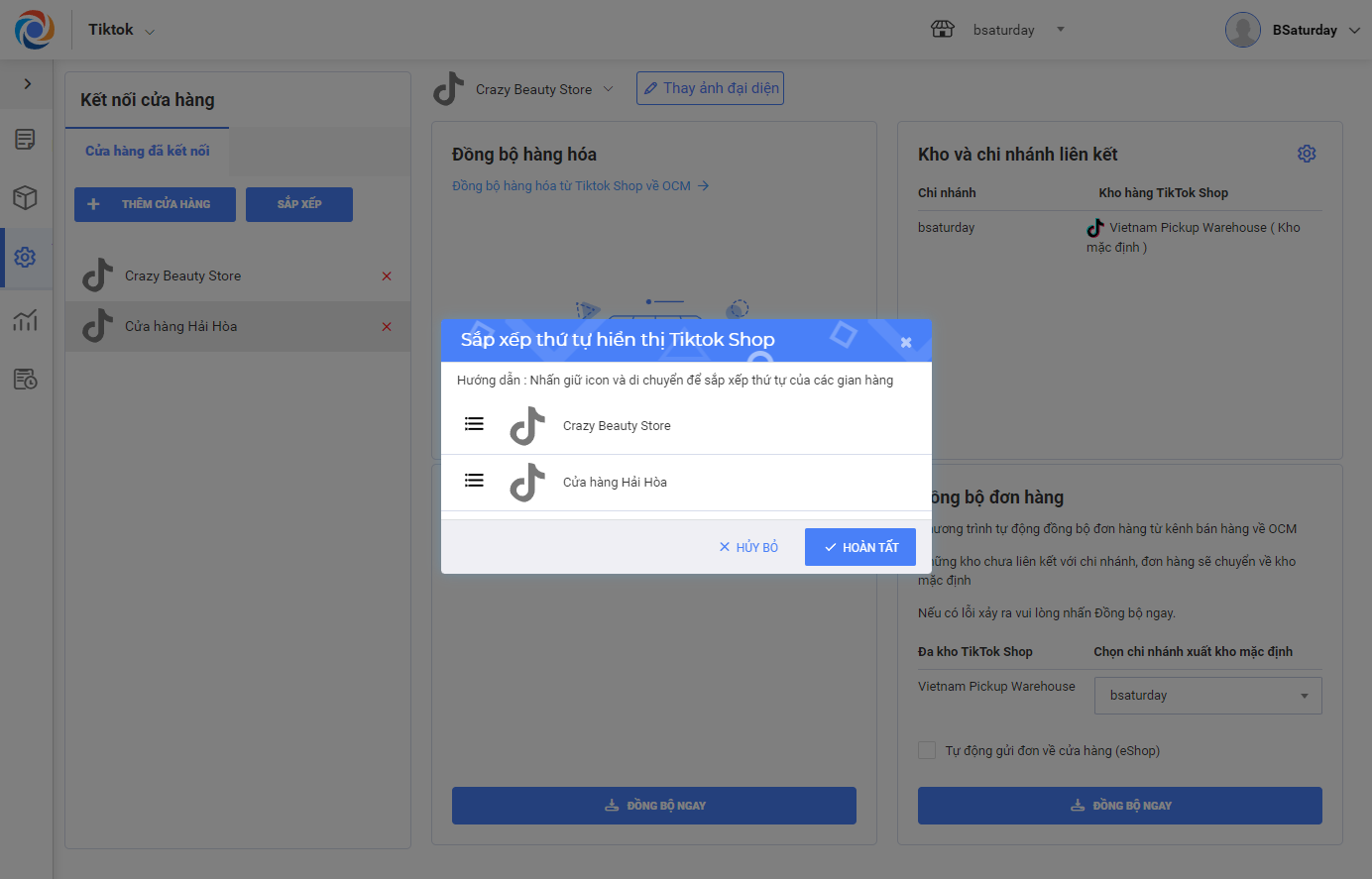Expand the Crazy Beauty Store selector
Screen dimensions: 1372x879
608,89
